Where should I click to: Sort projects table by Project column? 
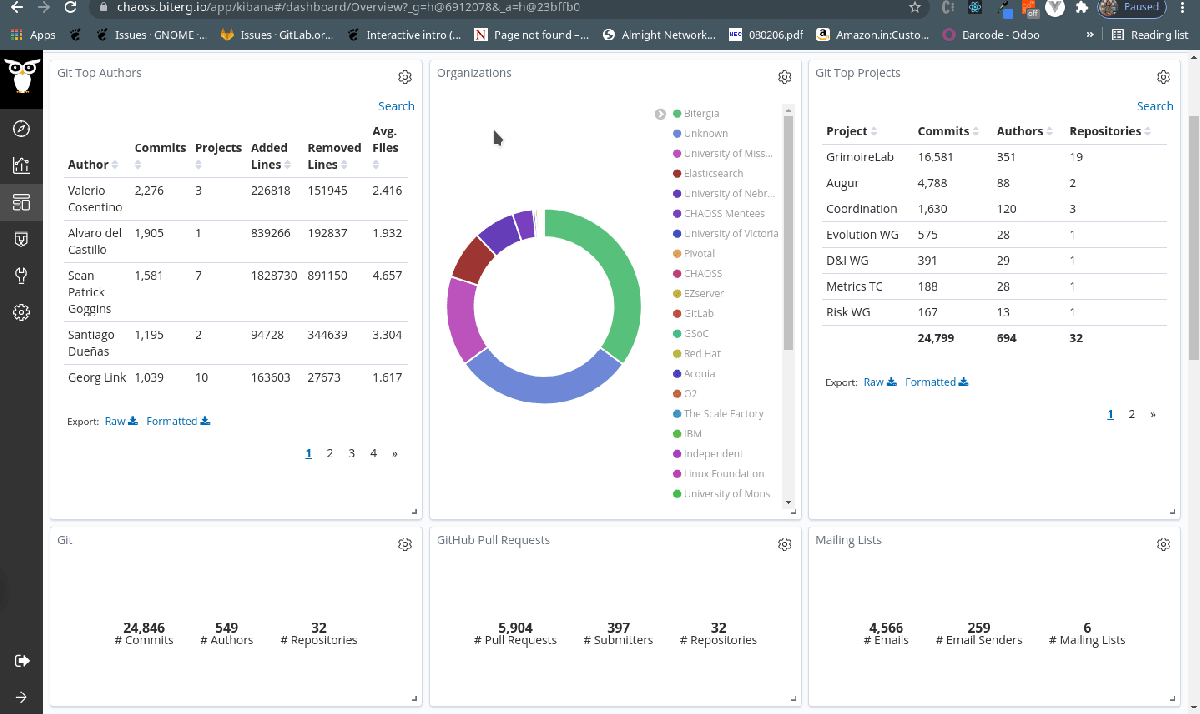[852, 131]
